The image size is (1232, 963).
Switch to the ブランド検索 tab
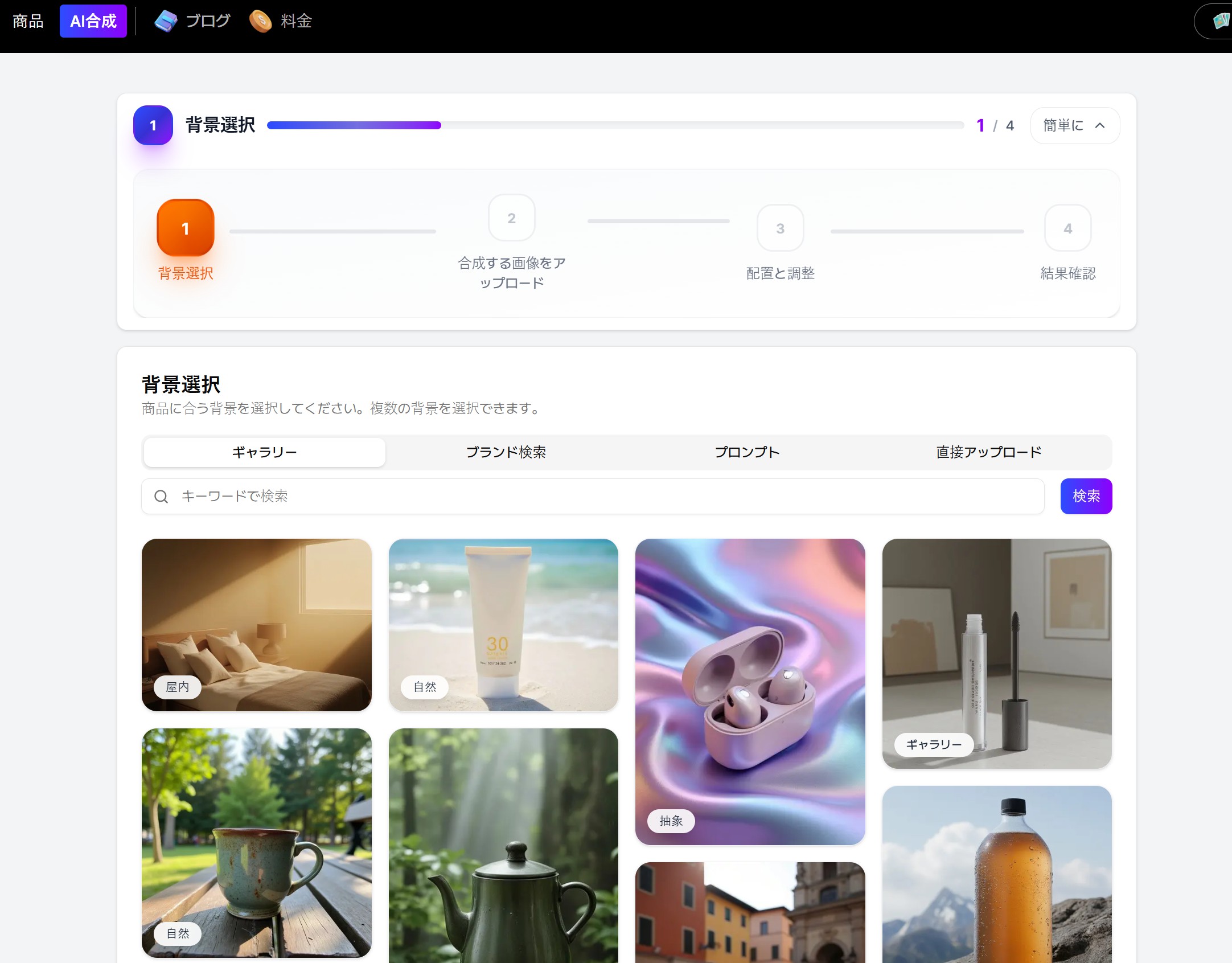pyautogui.click(x=506, y=452)
